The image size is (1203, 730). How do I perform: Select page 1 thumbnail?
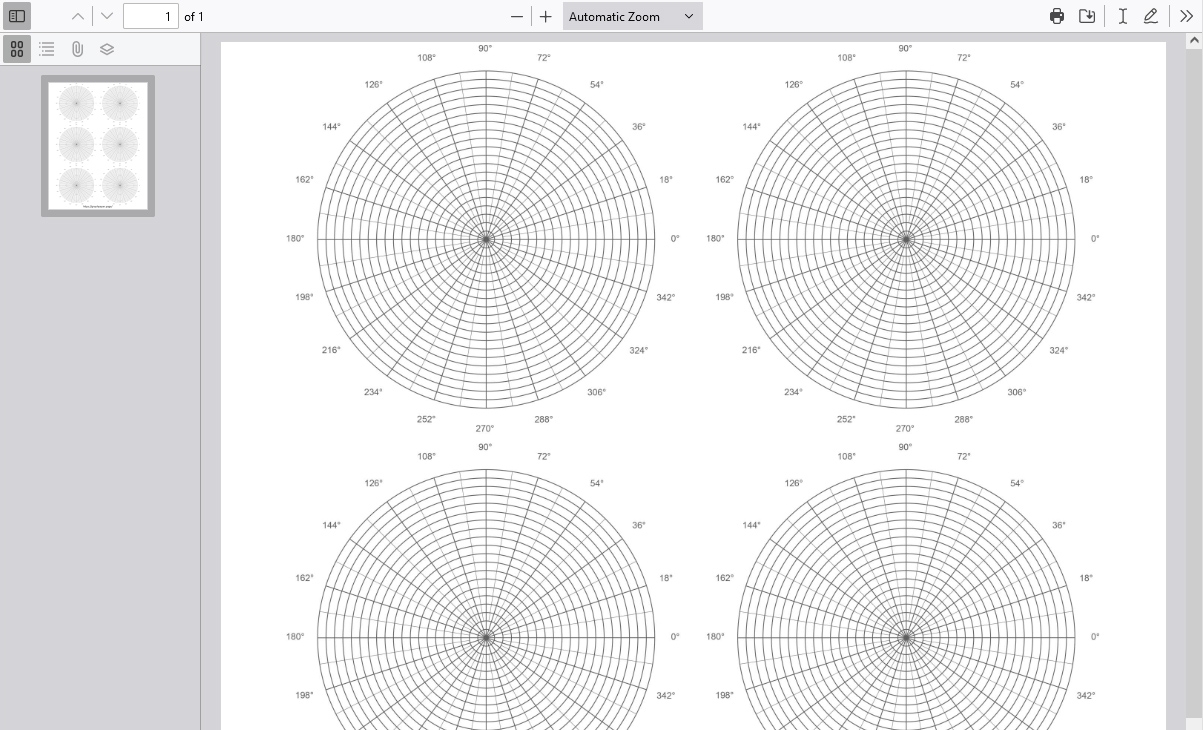pyautogui.click(x=98, y=145)
